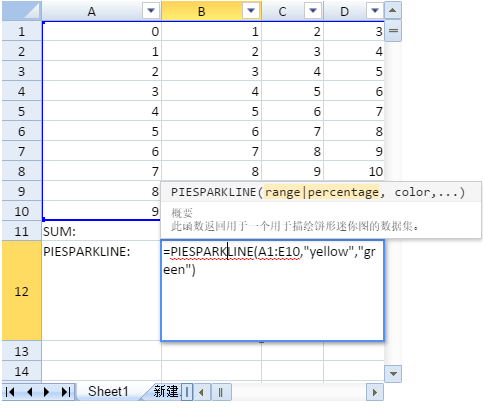Click inside the PIESPARKLINE formula editor
Image resolution: width=483 pixels, height=408 pixels.
pyautogui.click(x=272, y=291)
